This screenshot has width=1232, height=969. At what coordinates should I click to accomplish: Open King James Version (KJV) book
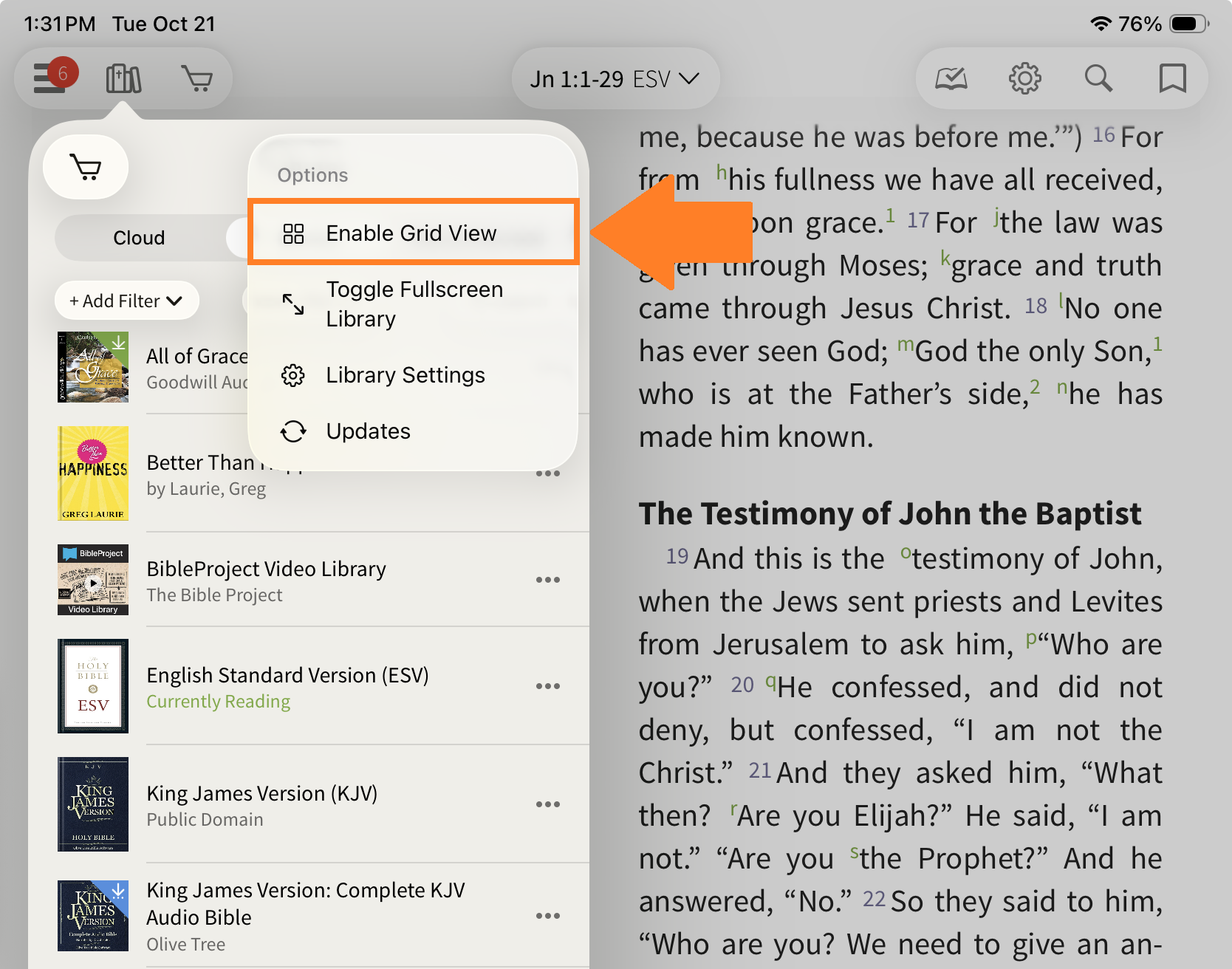(x=262, y=794)
